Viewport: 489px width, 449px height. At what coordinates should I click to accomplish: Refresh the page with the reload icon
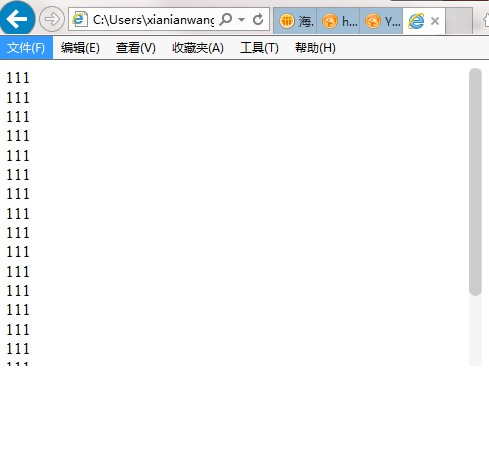point(258,19)
